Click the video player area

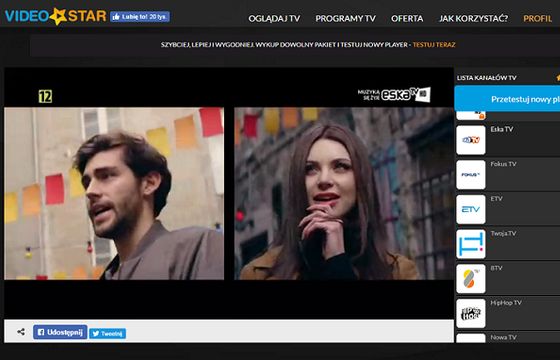point(229,193)
